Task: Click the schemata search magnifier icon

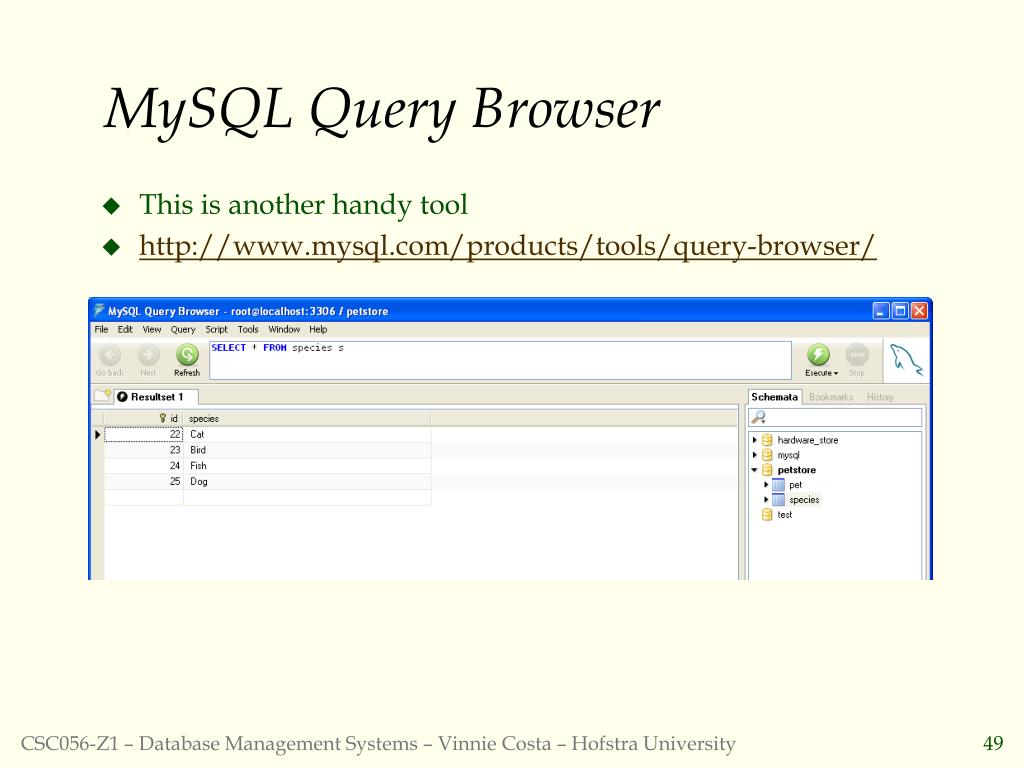Action: [x=758, y=417]
